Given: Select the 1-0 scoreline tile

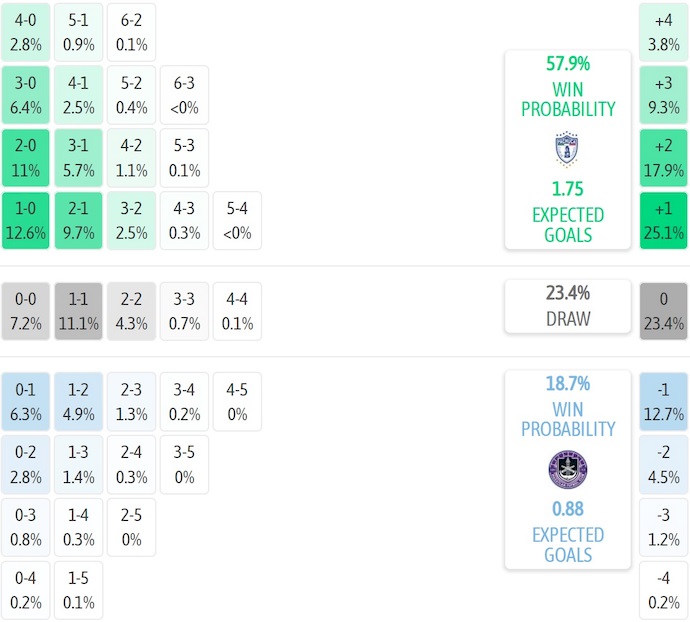Looking at the screenshot, I should (26, 221).
